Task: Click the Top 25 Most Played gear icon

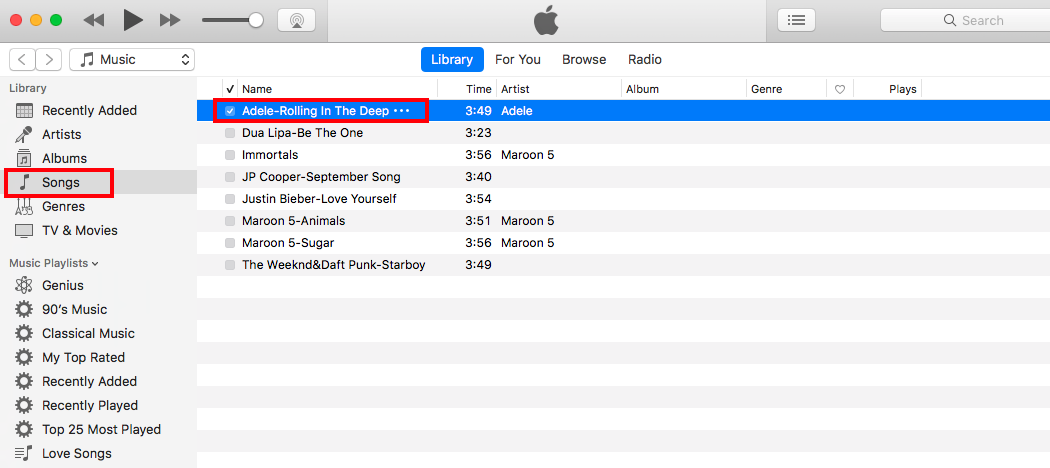Action: pos(24,430)
